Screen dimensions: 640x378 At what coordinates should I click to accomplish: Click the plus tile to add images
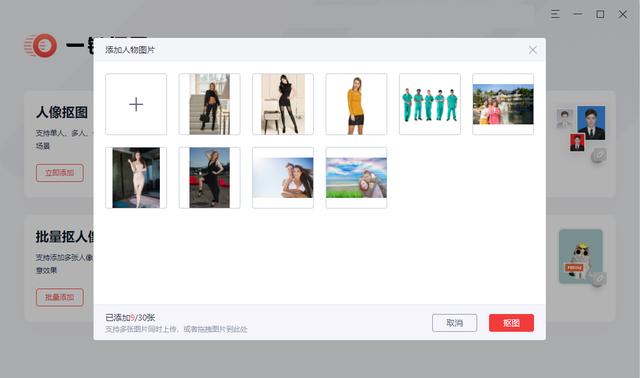136,104
